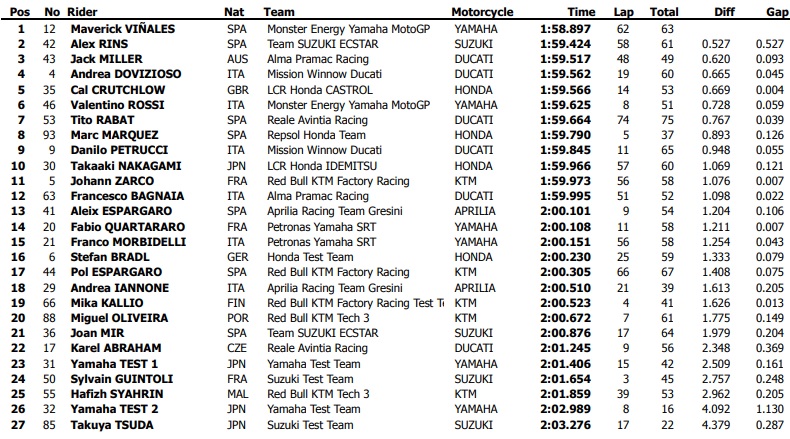
Task: Select Joan MIR's diff value 1.979
Action: coord(715,333)
